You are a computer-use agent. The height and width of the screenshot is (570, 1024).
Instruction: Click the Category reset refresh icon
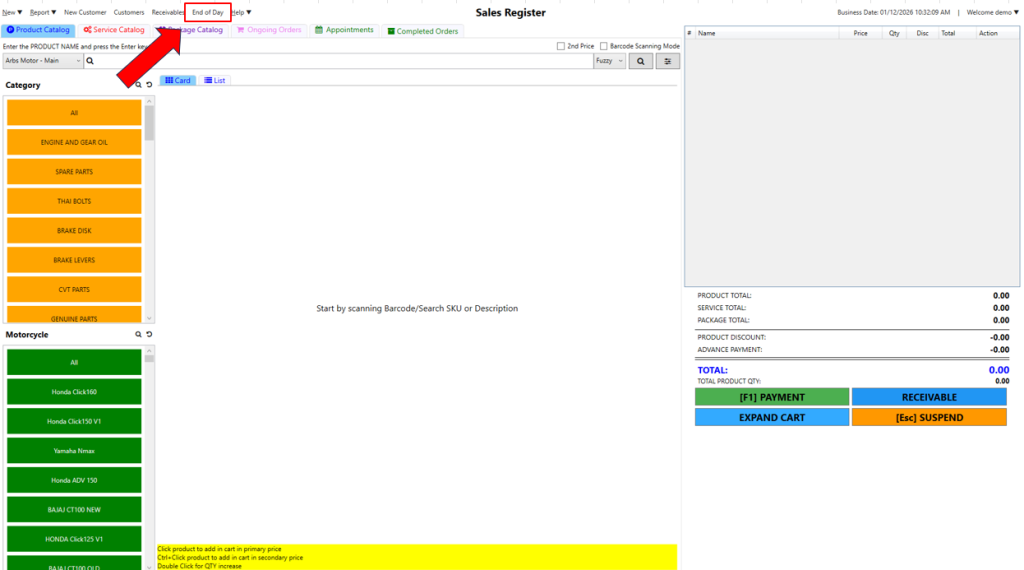(x=149, y=85)
